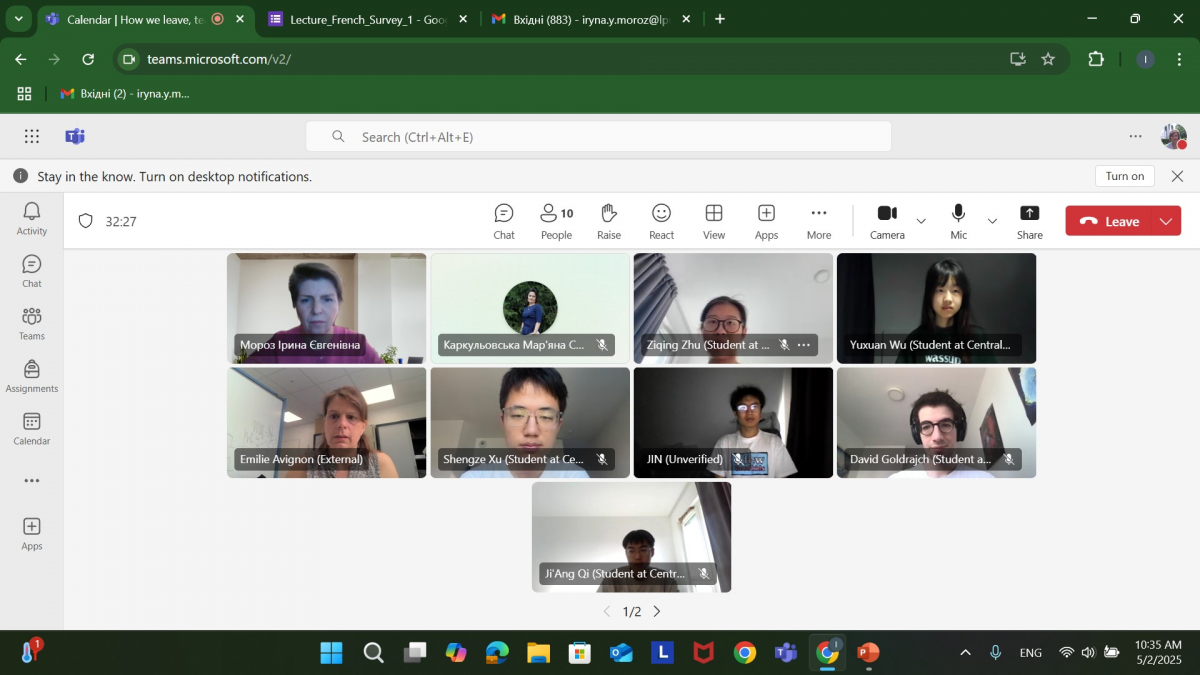
Task: Open the Chrome extensions menu
Action: pos(1096,59)
